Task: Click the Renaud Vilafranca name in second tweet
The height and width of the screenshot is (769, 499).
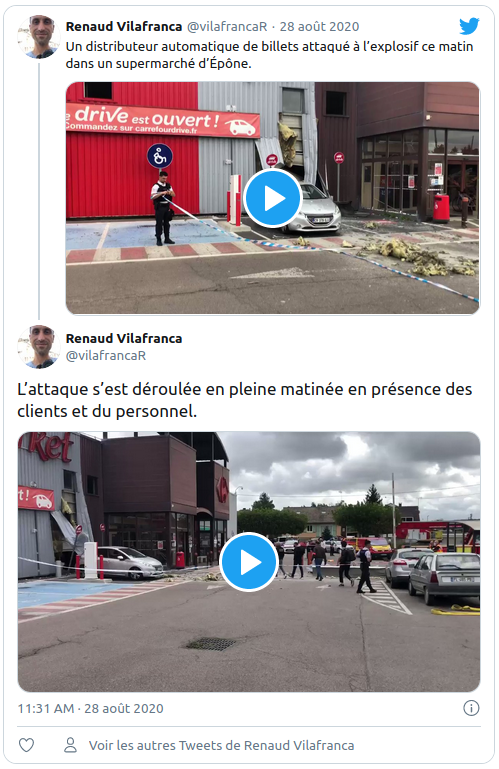Action: click(x=124, y=338)
